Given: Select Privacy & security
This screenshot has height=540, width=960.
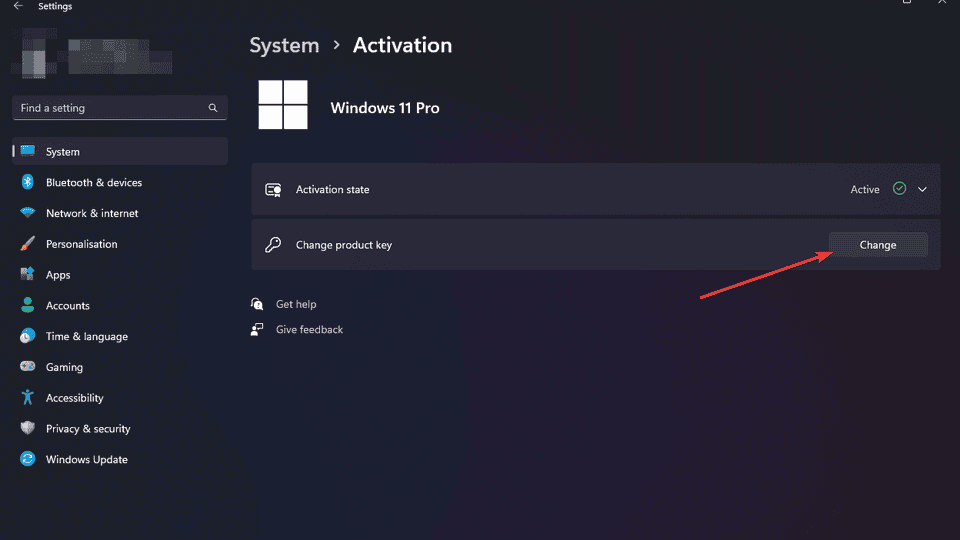Looking at the screenshot, I should point(120,429).
